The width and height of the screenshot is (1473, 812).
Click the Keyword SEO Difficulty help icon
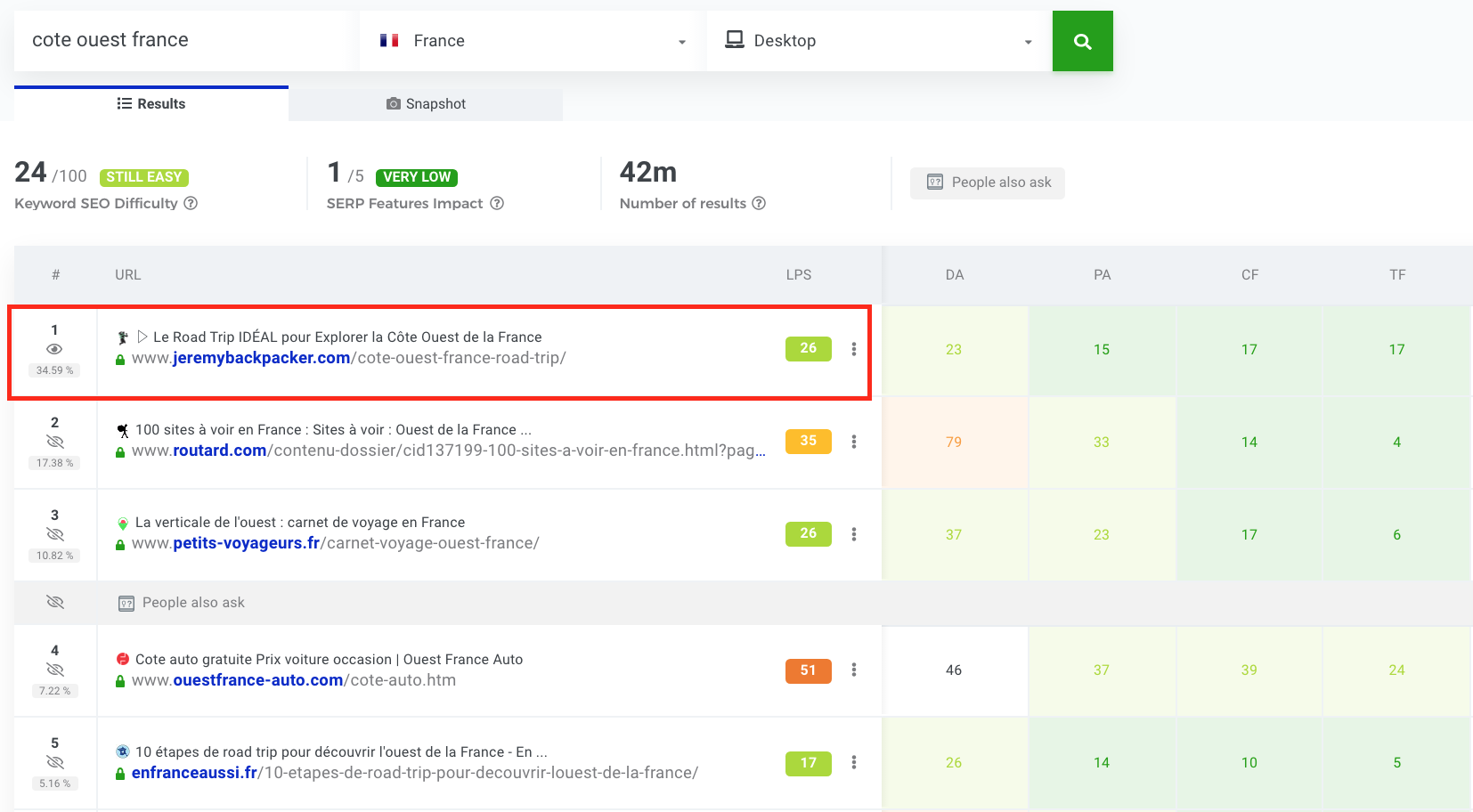tap(191, 203)
